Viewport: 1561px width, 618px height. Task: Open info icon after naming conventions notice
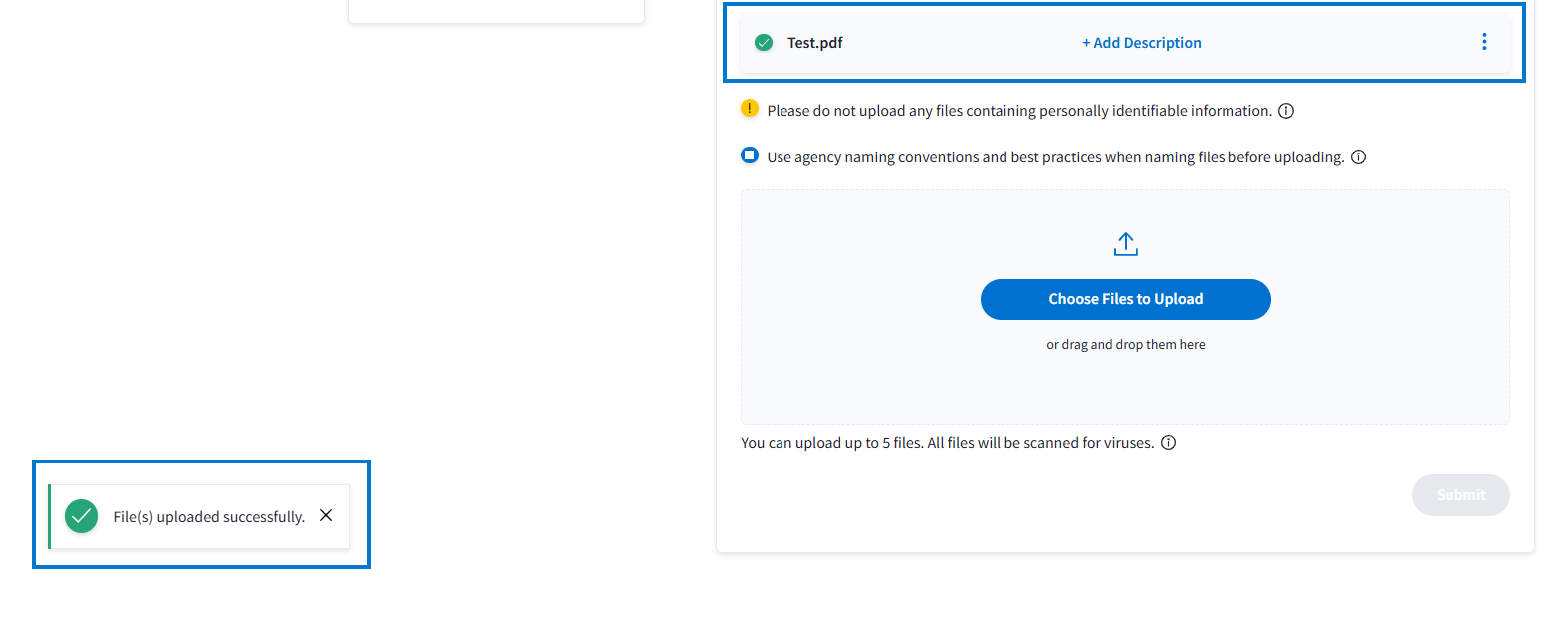[1359, 157]
